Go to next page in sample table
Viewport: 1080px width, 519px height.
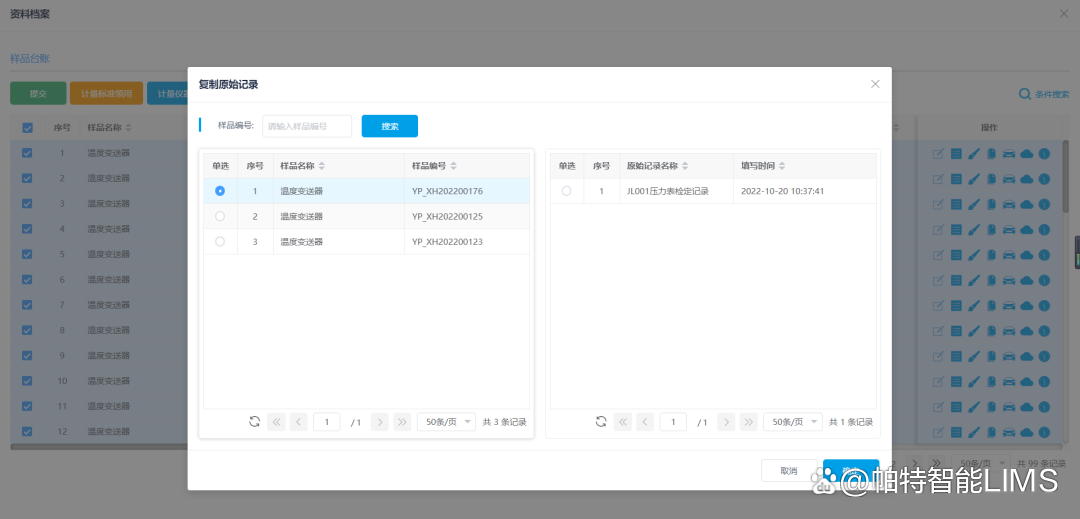(379, 422)
